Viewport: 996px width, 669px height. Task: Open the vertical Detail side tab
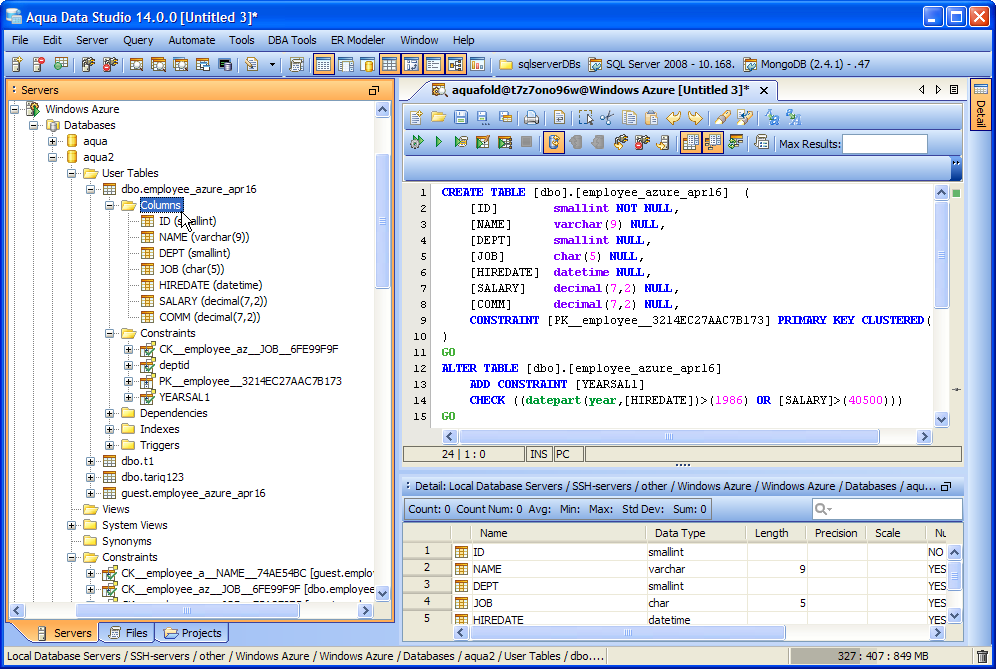coord(980,105)
